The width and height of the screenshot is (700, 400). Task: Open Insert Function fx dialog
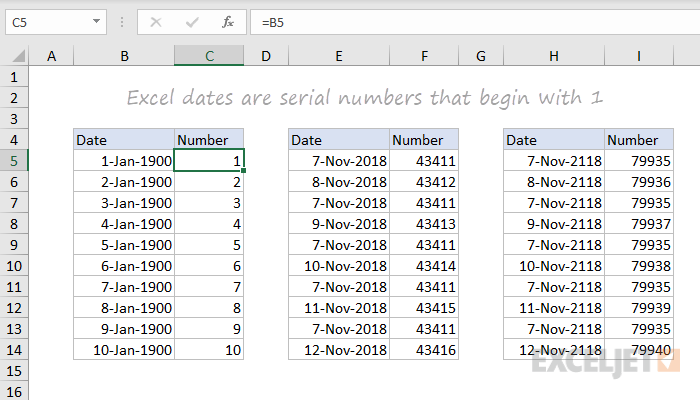(x=228, y=21)
